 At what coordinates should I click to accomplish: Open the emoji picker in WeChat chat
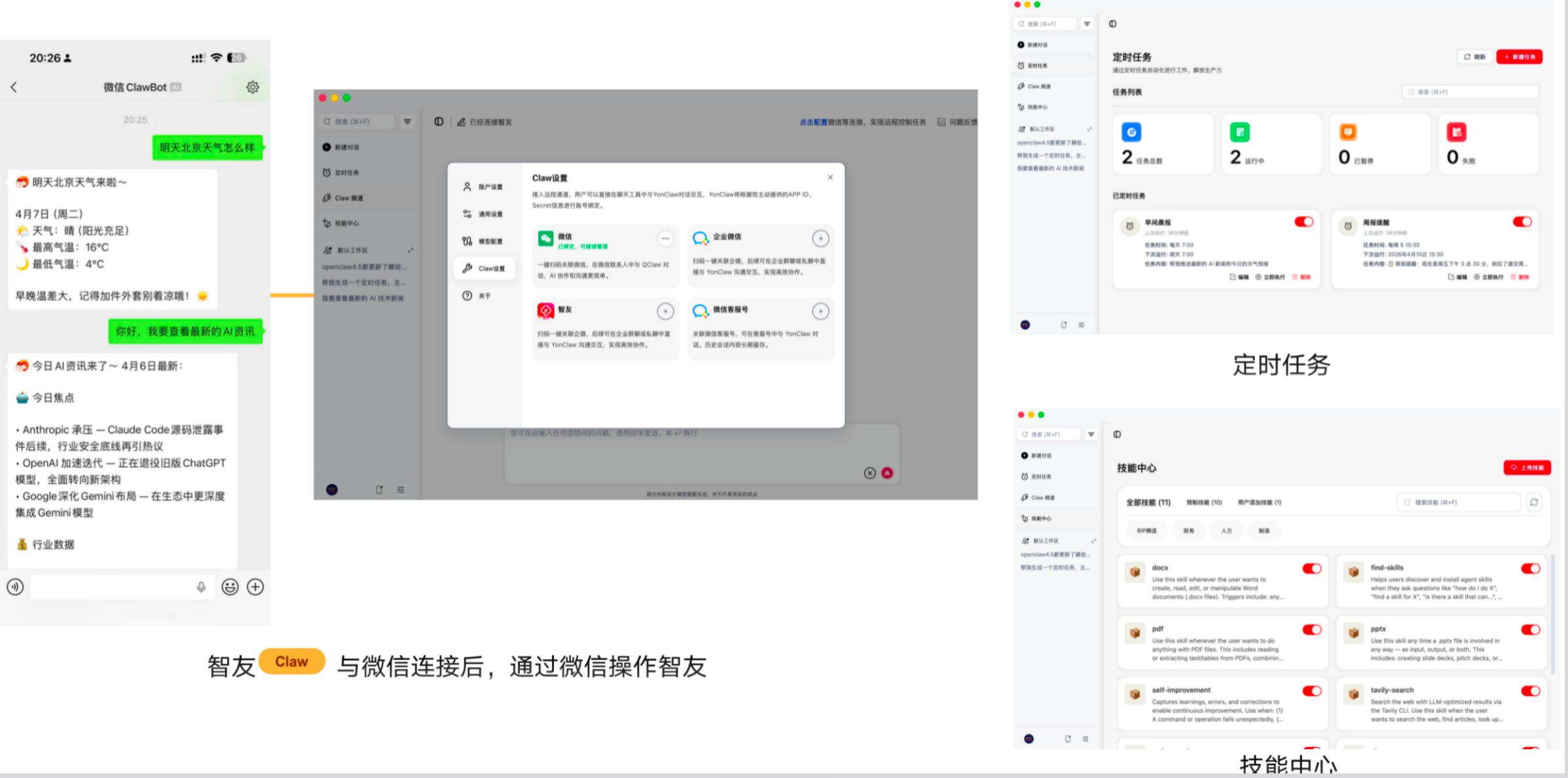pos(230,587)
